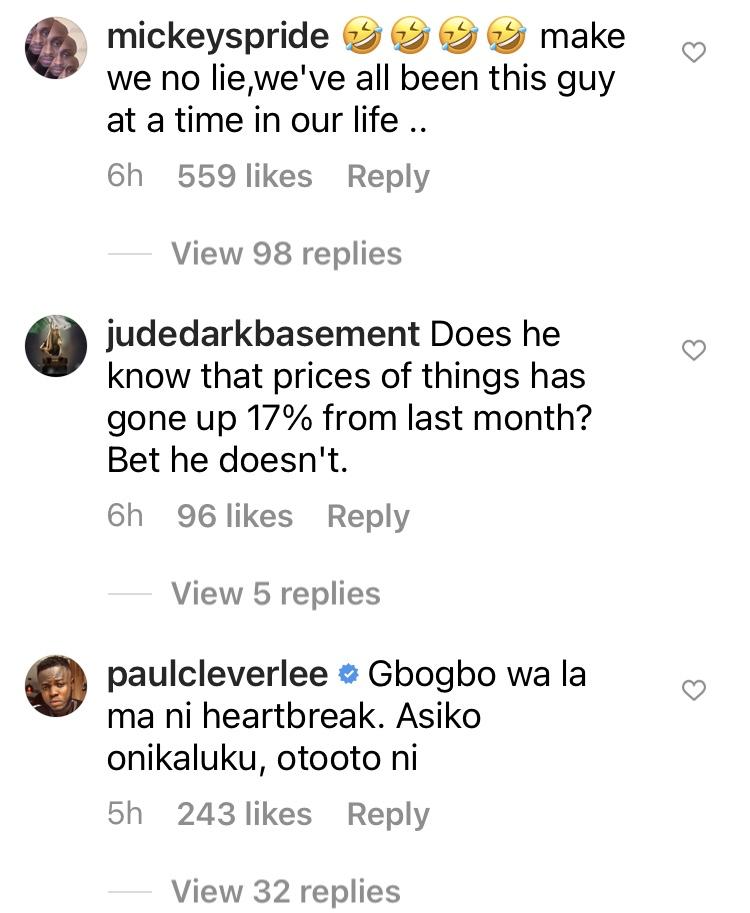Expand View 98 replies
Image resolution: width=750 pixels, height=913 pixels.
click(286, 254)
